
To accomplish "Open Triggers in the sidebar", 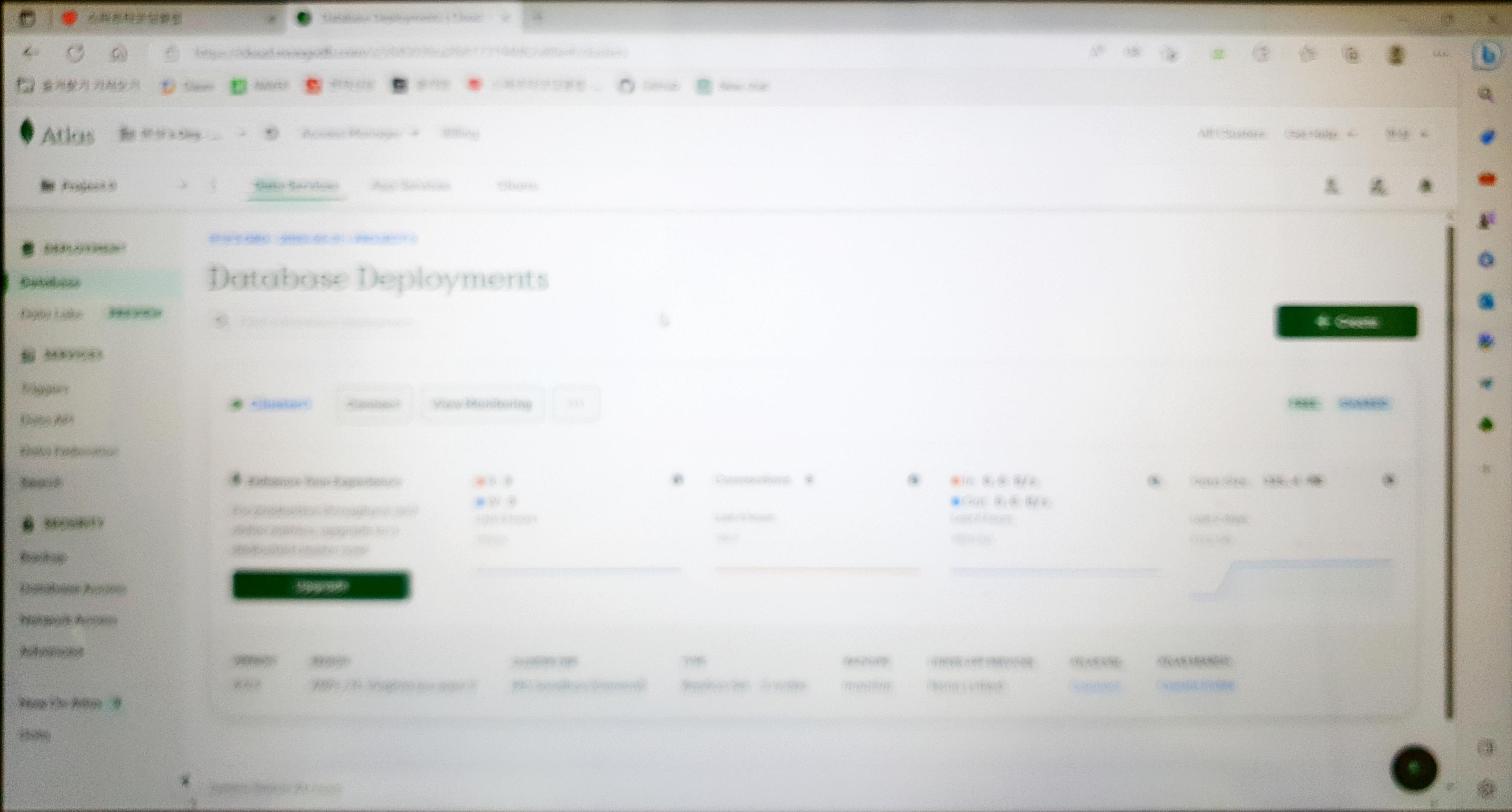I will (45, 388).
